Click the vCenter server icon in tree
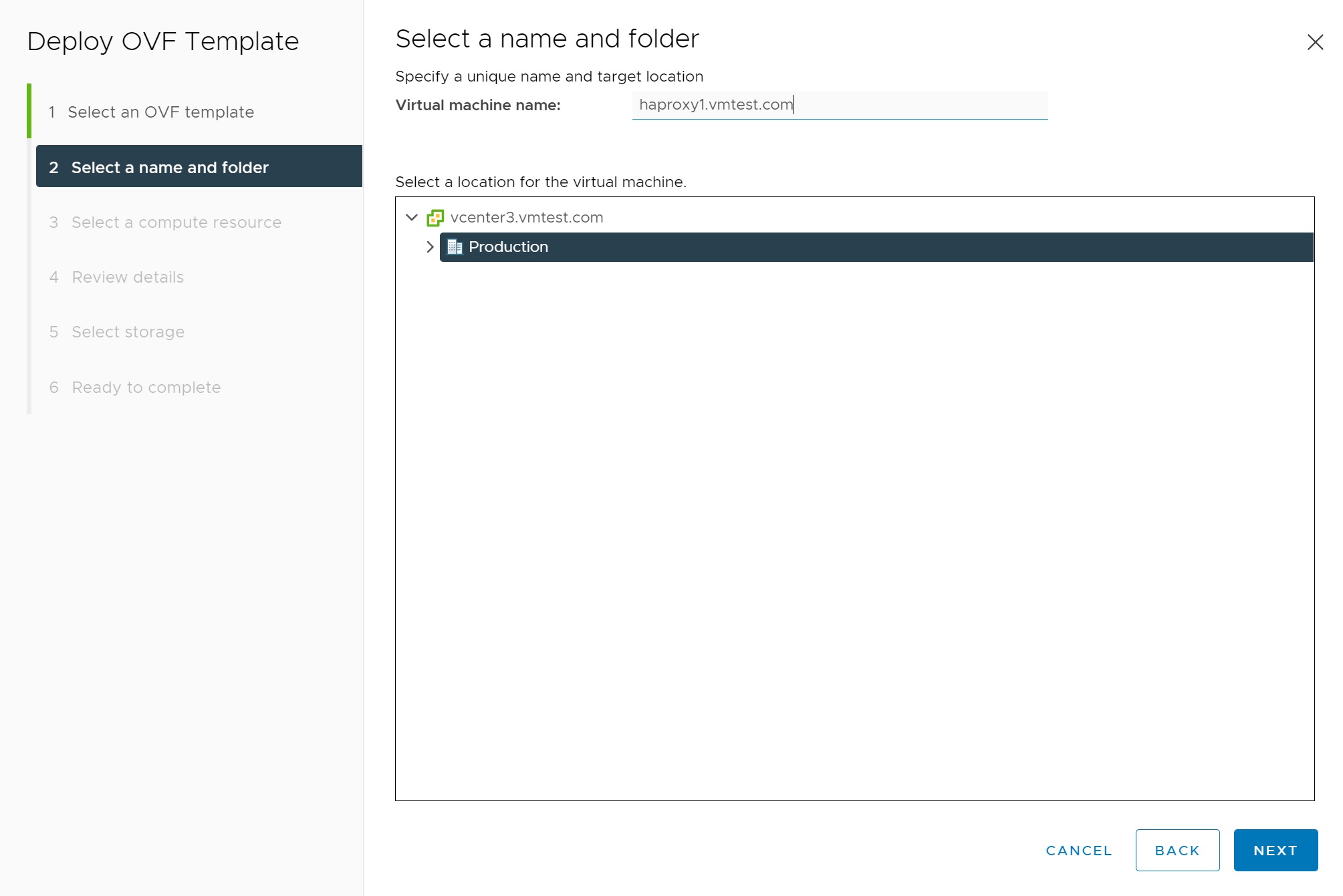 [x=435, y=218]
